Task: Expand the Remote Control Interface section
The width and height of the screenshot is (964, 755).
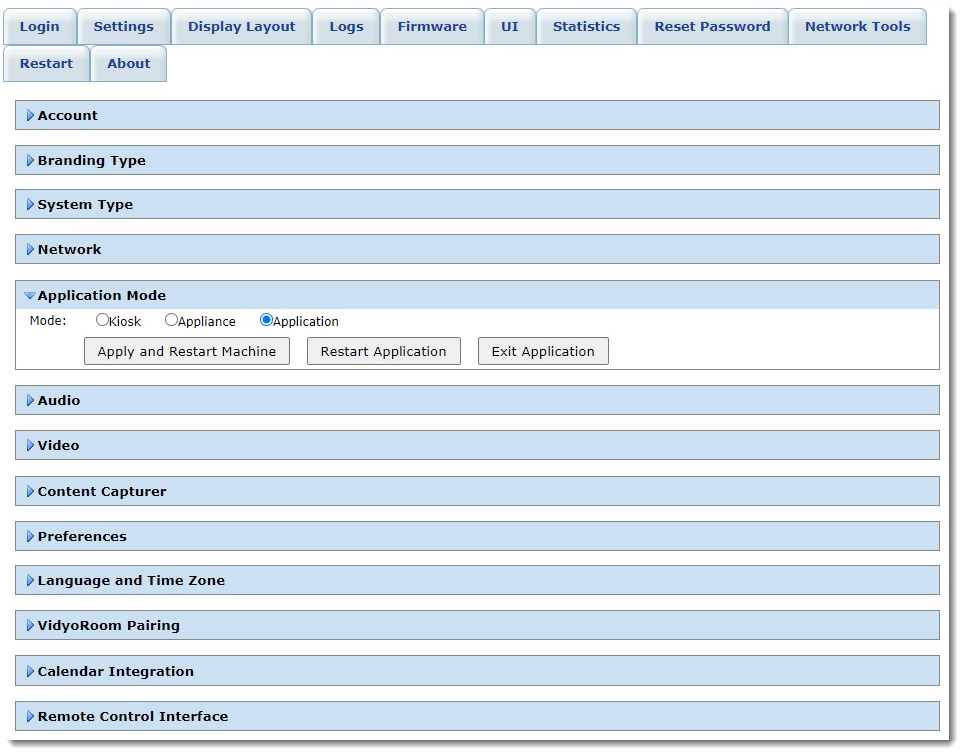Action: [x=477, y=716]
